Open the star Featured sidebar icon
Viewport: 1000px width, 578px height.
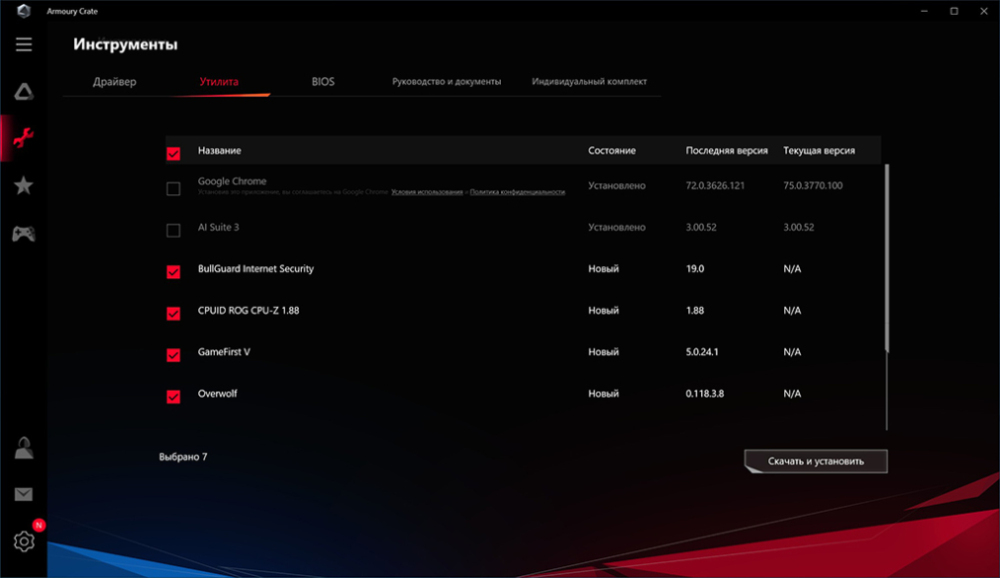point(24,186)
